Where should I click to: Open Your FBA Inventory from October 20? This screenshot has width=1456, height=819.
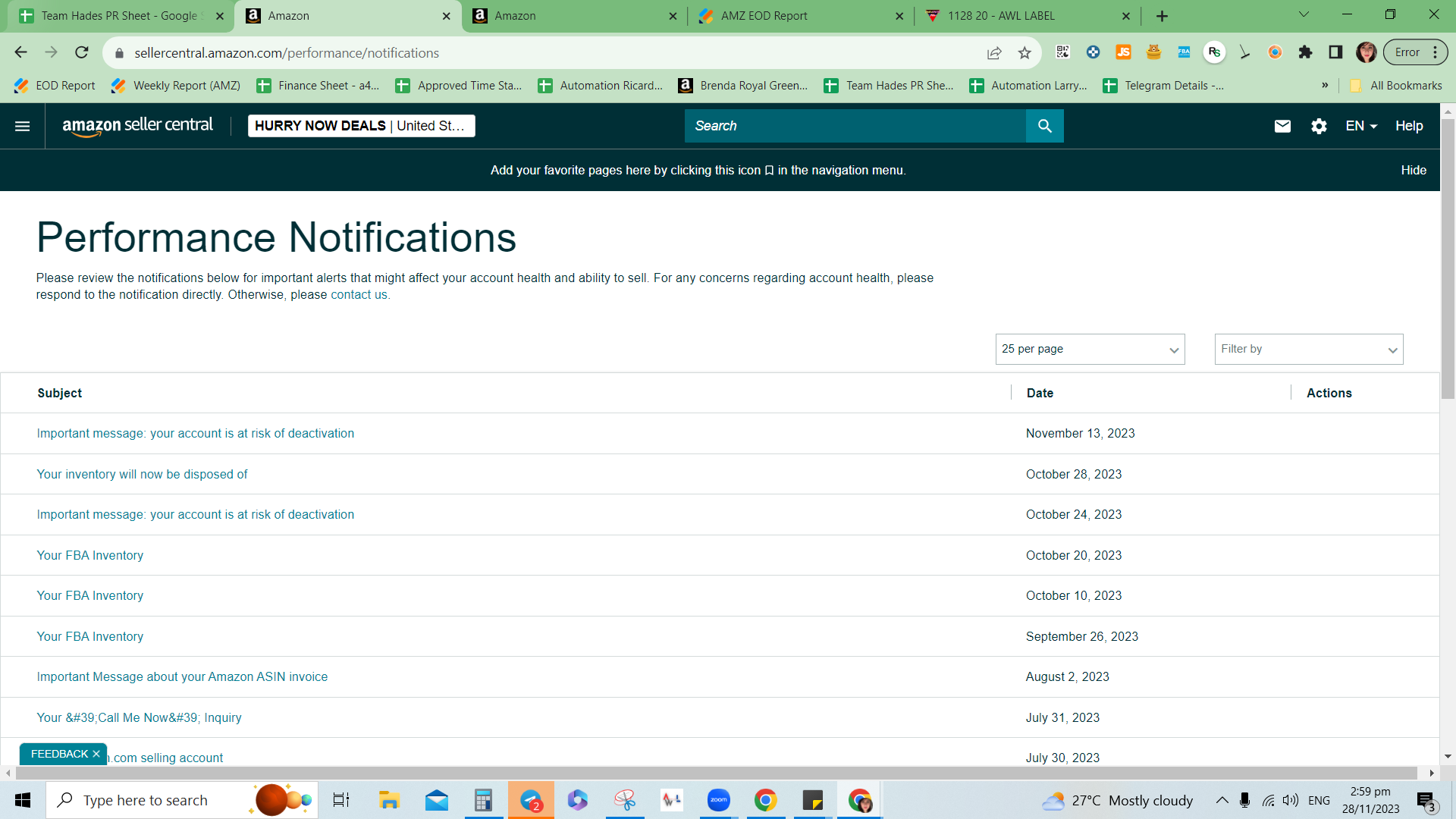click(x=89, y=555)
